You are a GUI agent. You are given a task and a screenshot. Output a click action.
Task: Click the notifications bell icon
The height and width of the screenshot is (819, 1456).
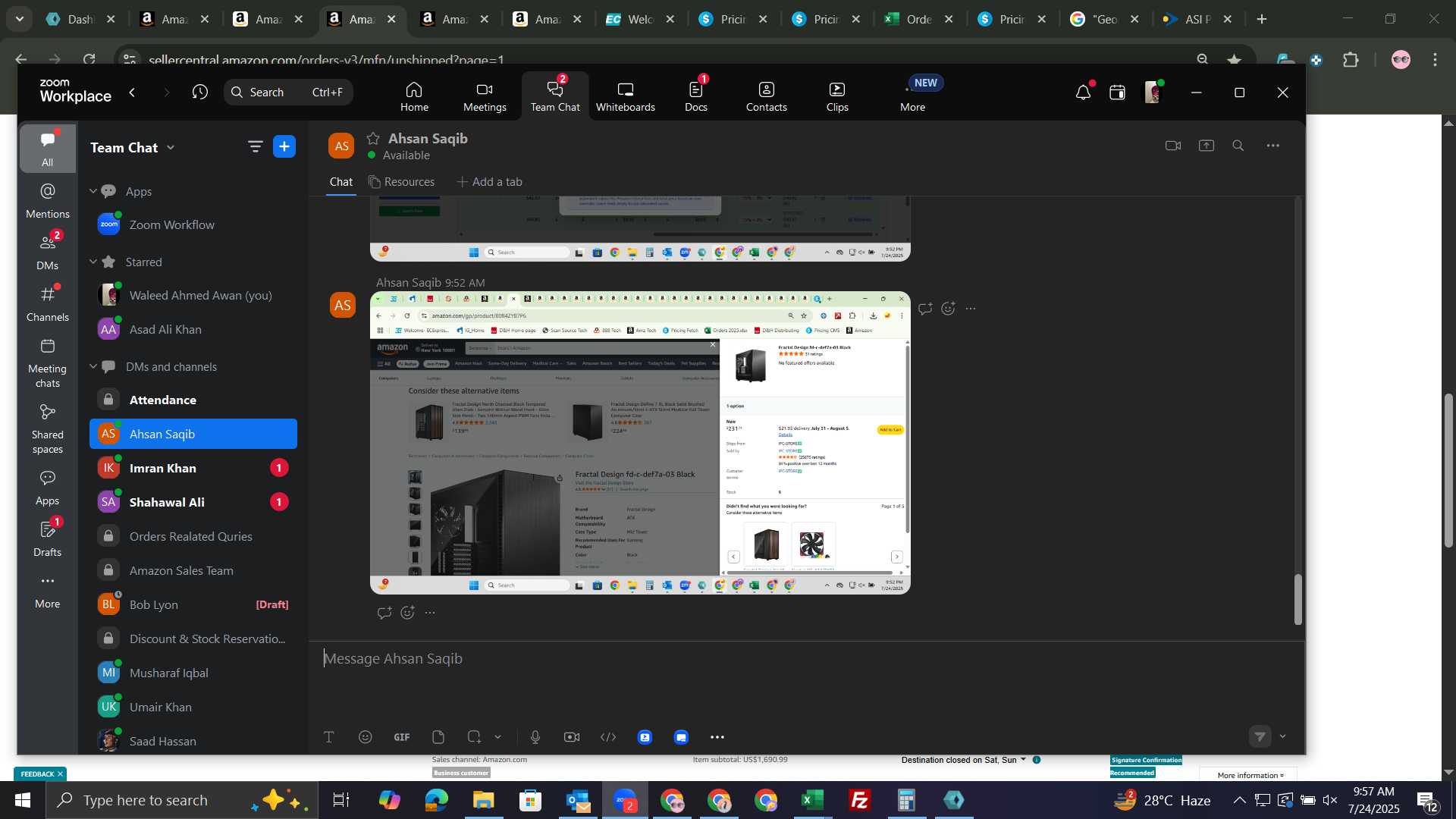point(1083,93)
